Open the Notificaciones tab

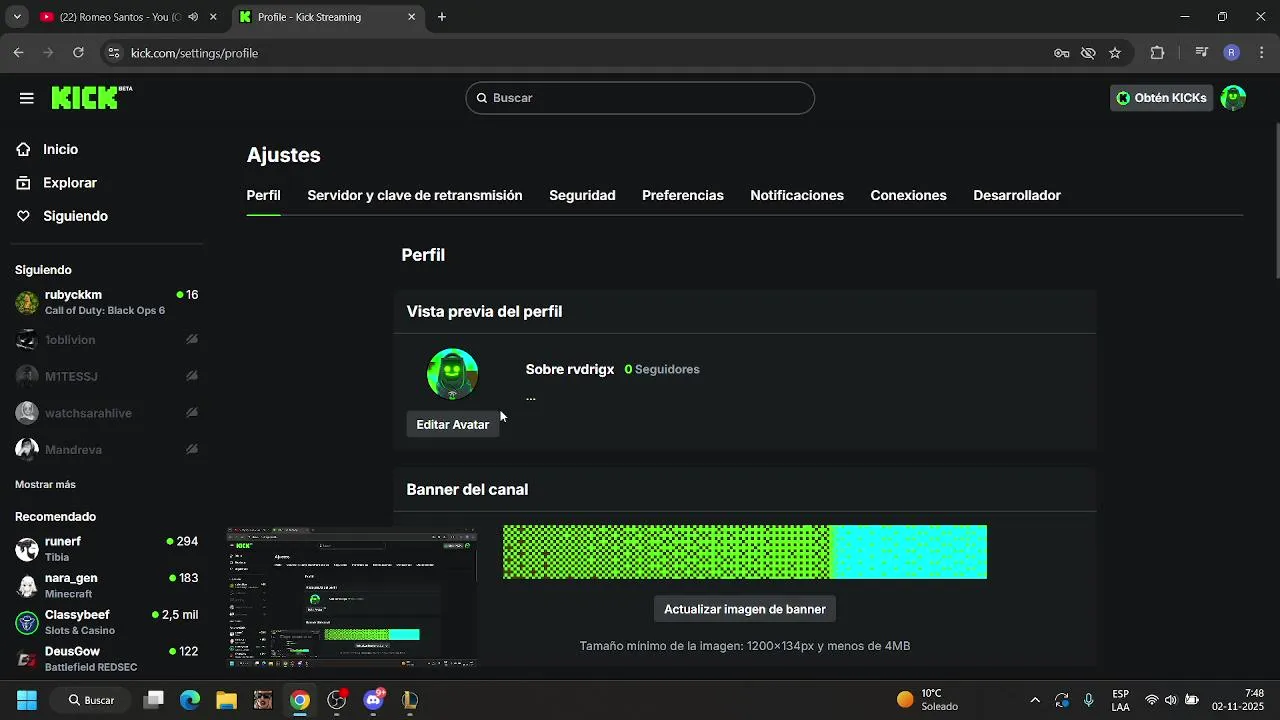tap(797, 195)
